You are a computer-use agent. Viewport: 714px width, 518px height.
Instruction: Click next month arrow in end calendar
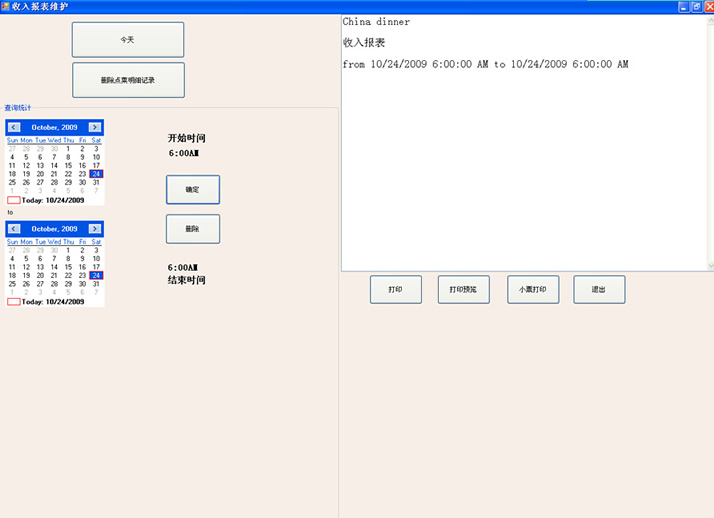pyautogui.click(x=95, y=229)
